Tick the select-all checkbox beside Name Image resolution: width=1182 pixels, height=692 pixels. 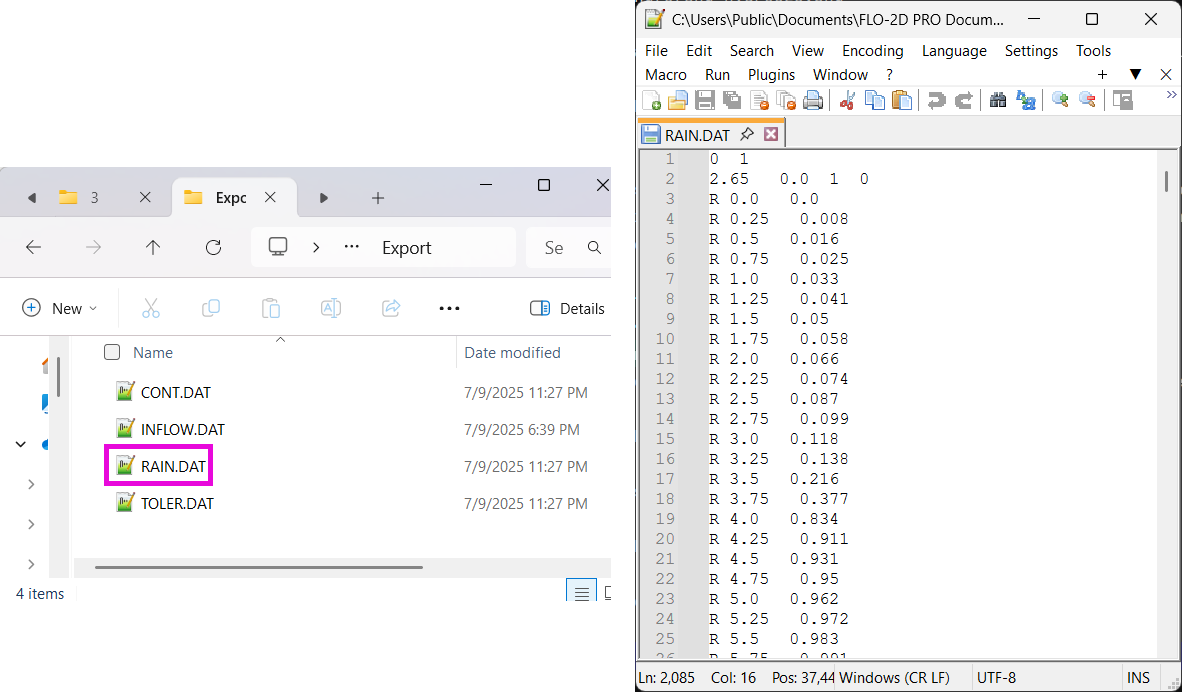click(112, 352)
